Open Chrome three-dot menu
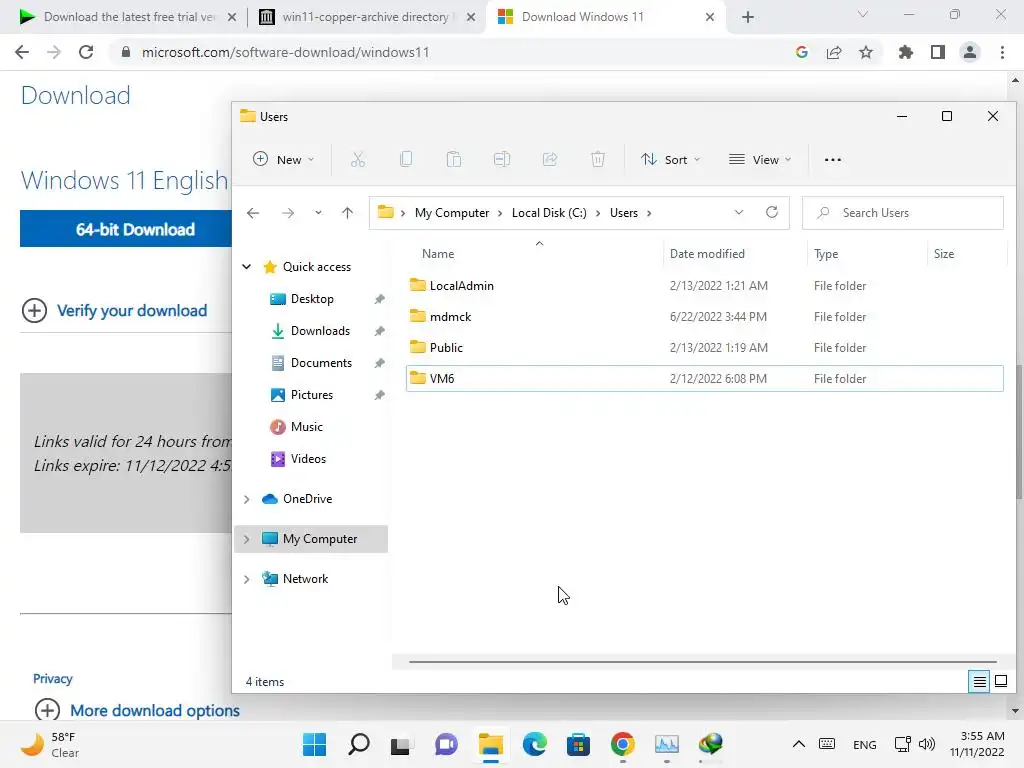Image resolution: width=1024 pixels, height=768 pixels. tap(1002, 52)
